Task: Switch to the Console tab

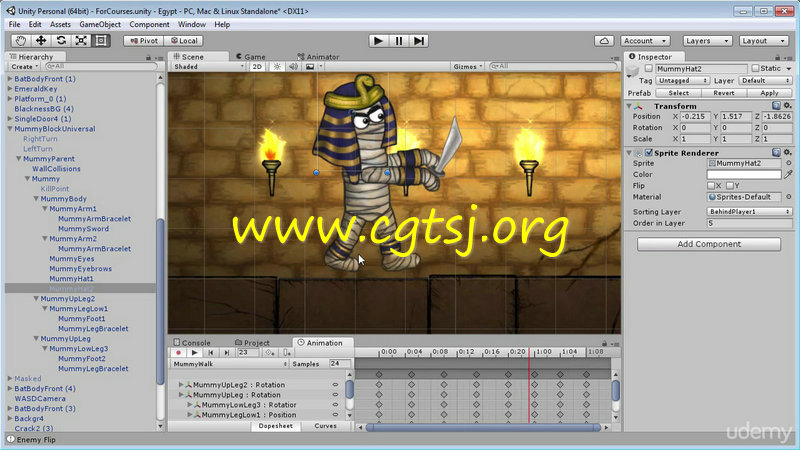Action: click(x=192, y=343)
